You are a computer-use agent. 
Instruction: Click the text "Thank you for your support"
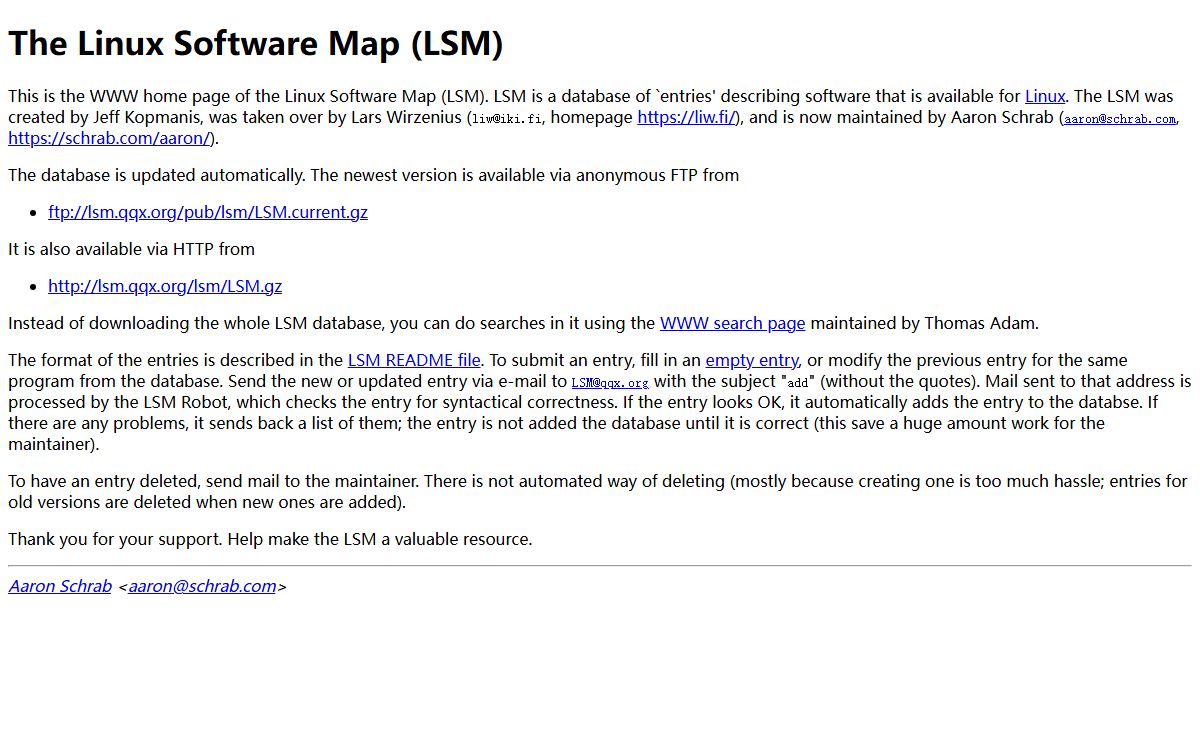(x=113, y=539)
